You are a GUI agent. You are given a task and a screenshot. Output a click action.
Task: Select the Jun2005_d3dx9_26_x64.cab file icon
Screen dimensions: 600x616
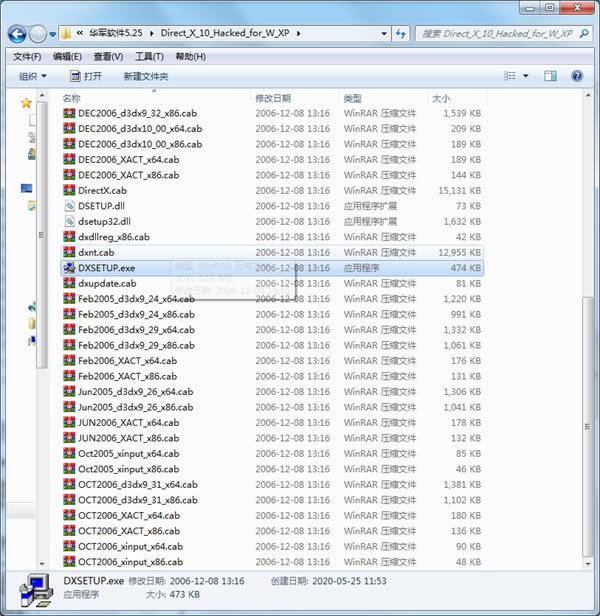point(69,392)
